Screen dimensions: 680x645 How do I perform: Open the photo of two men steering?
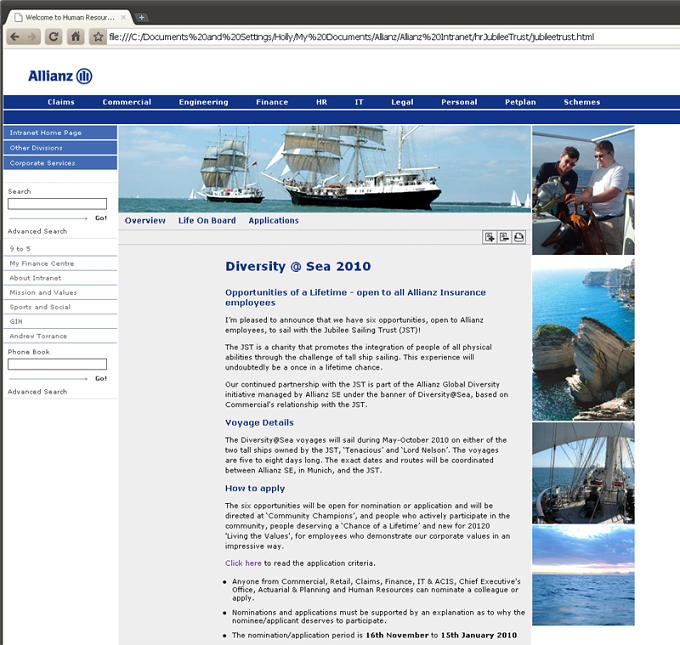(x=583, y=190)
